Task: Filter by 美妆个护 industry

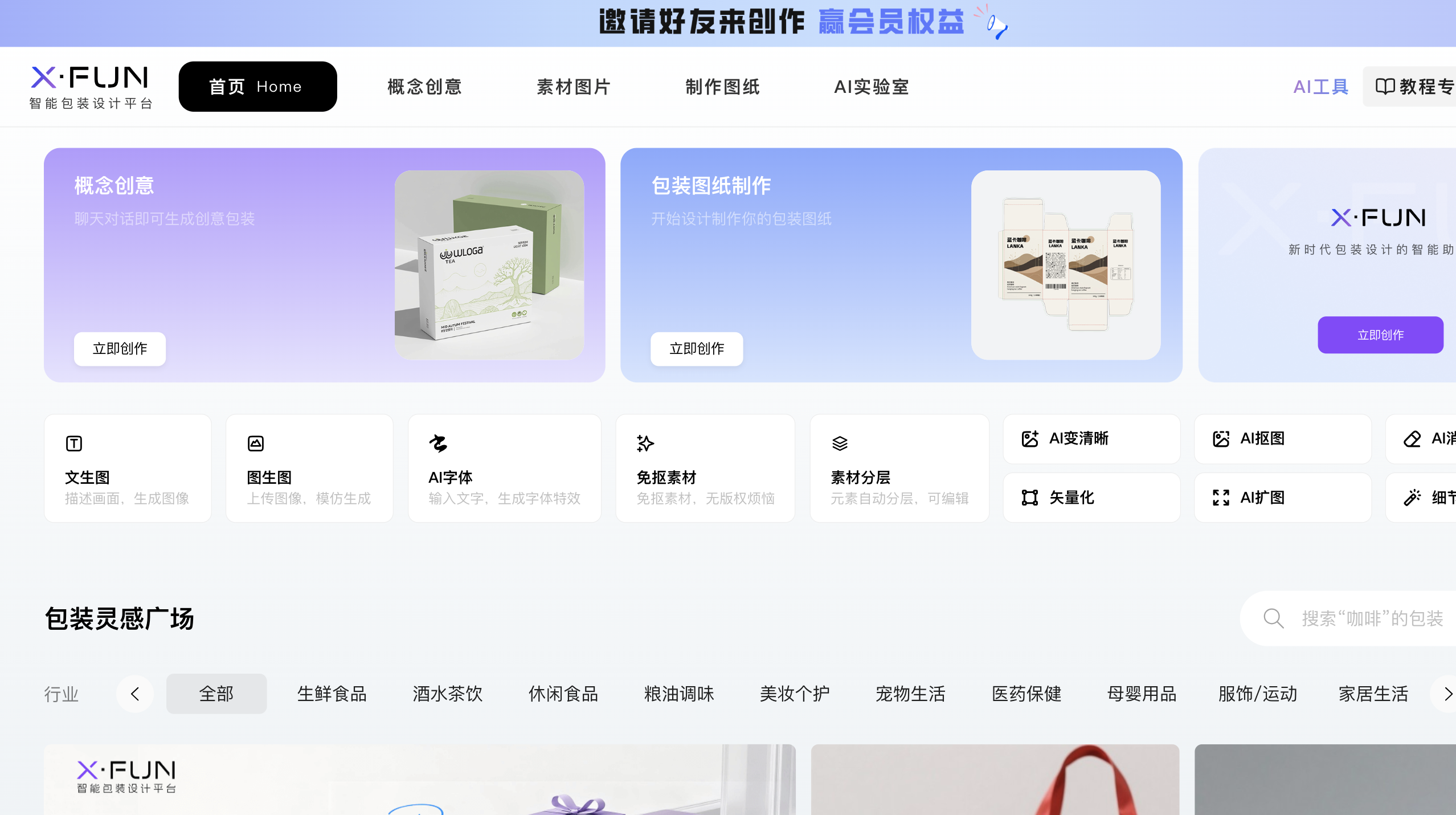Action: click(x=794, y=694)
